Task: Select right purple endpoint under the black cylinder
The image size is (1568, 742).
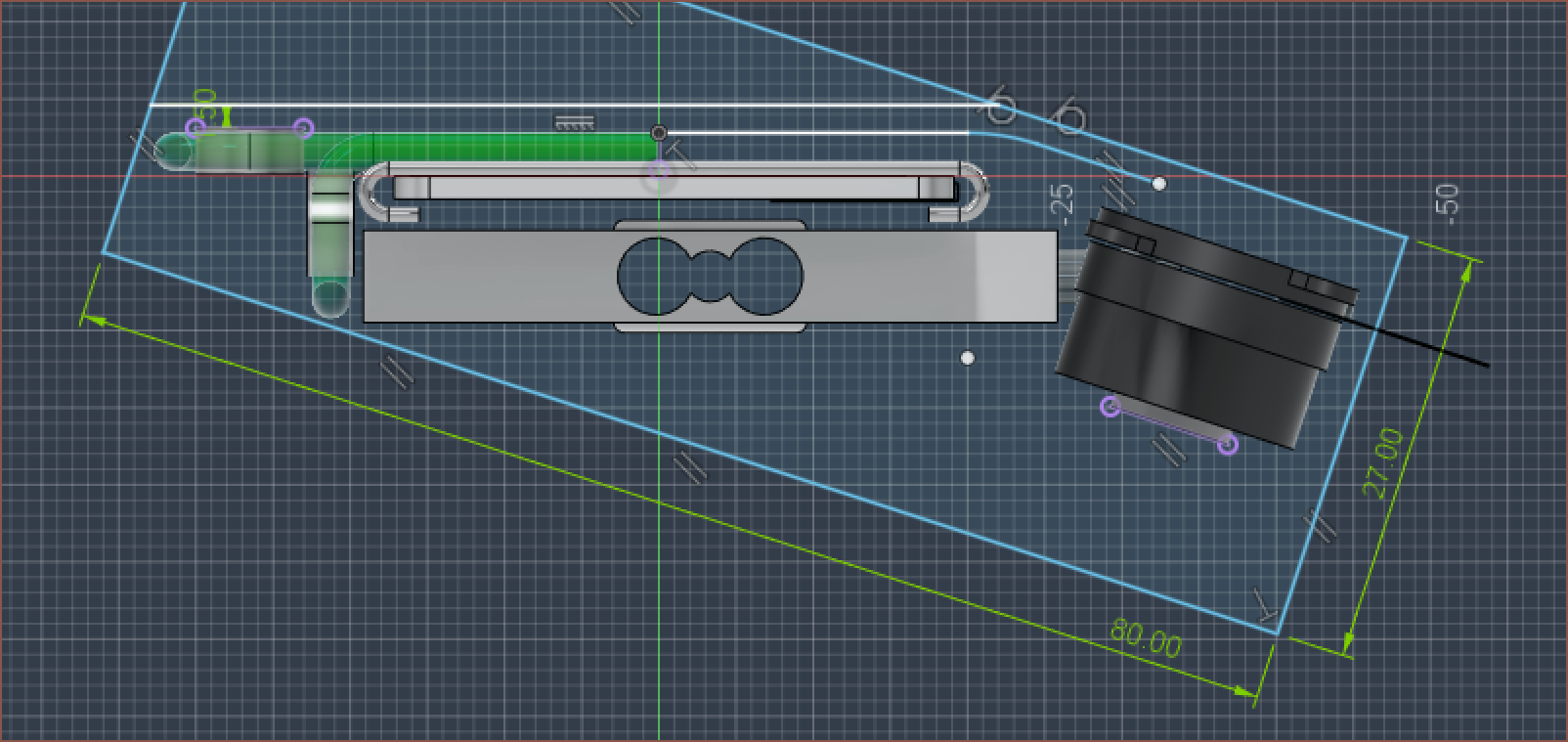Action: 1229,445
